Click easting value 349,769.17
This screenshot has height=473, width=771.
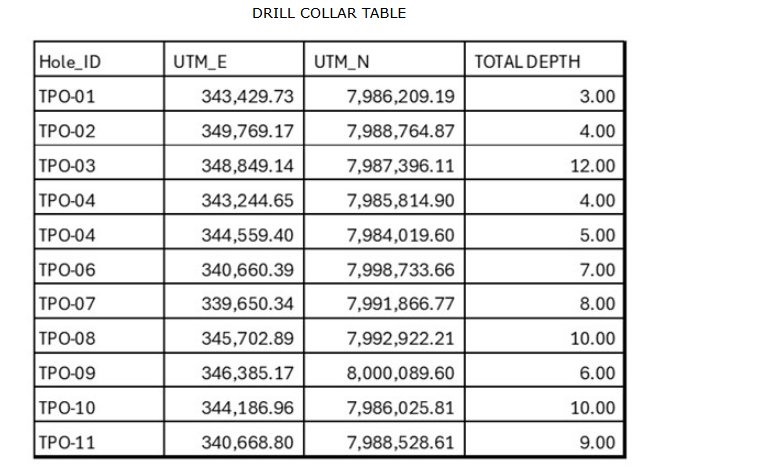247,131
